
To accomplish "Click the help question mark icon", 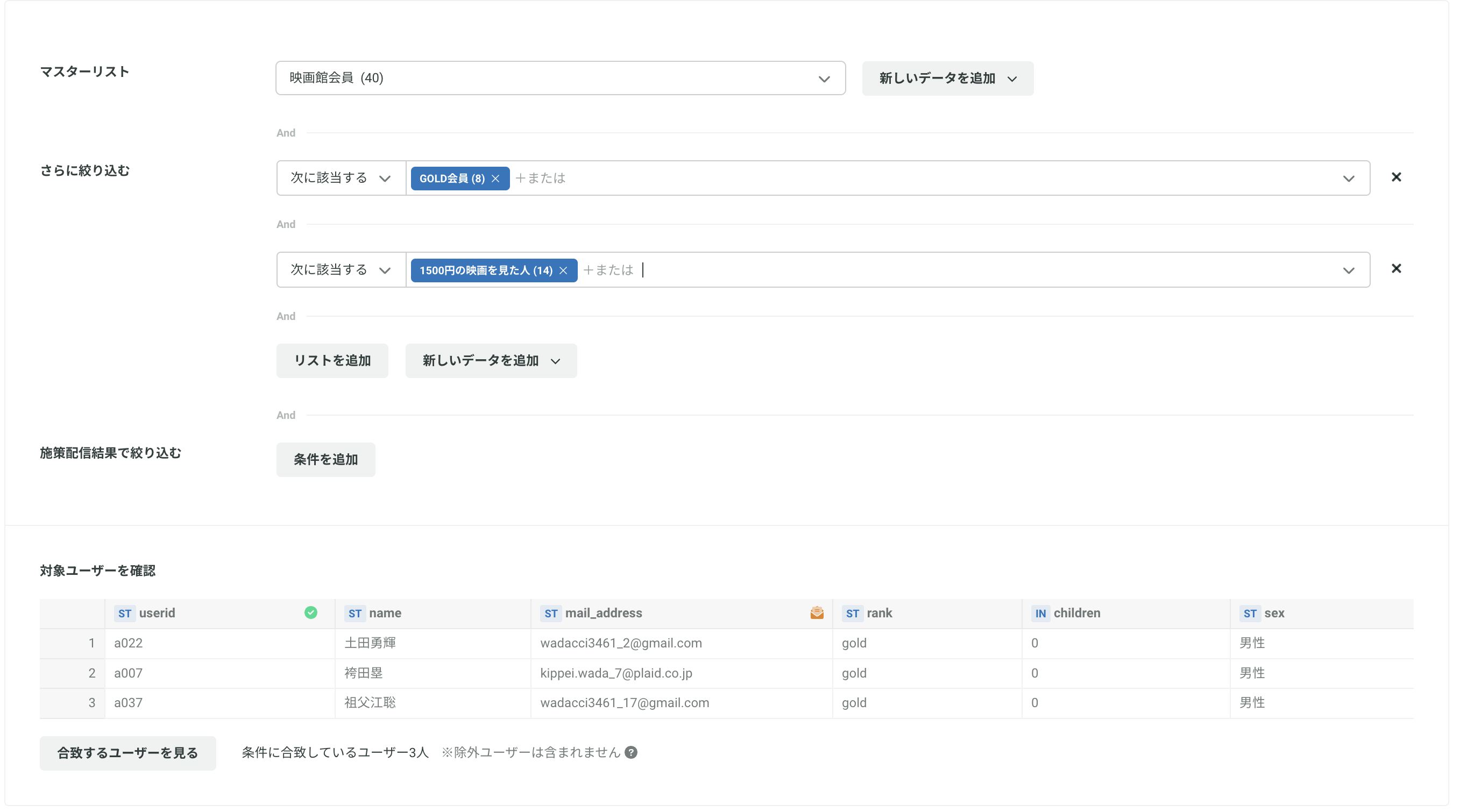I will (x=631, y=752).
